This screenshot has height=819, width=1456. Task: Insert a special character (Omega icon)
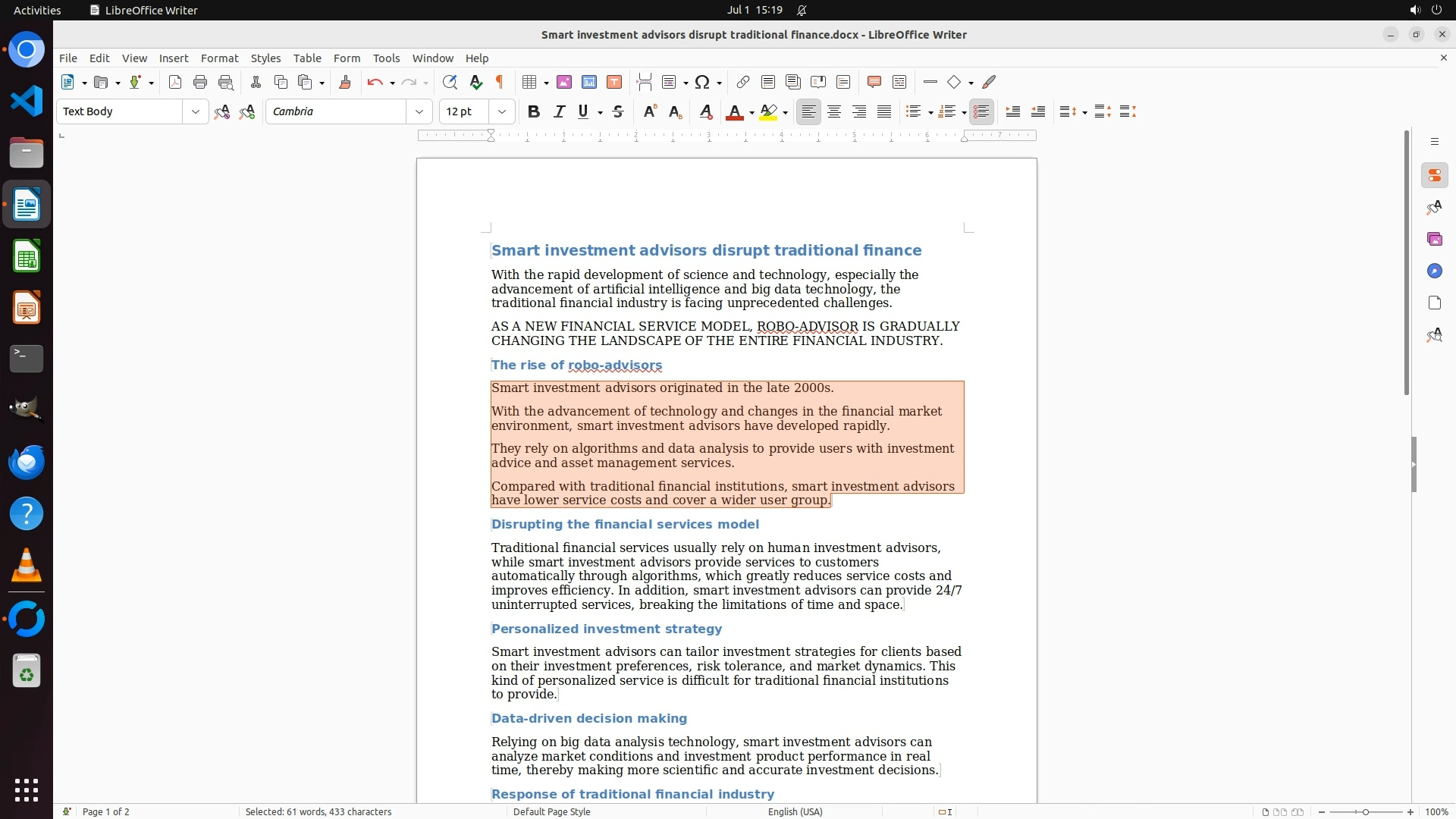pyautogui.click(x=702, y=82)
